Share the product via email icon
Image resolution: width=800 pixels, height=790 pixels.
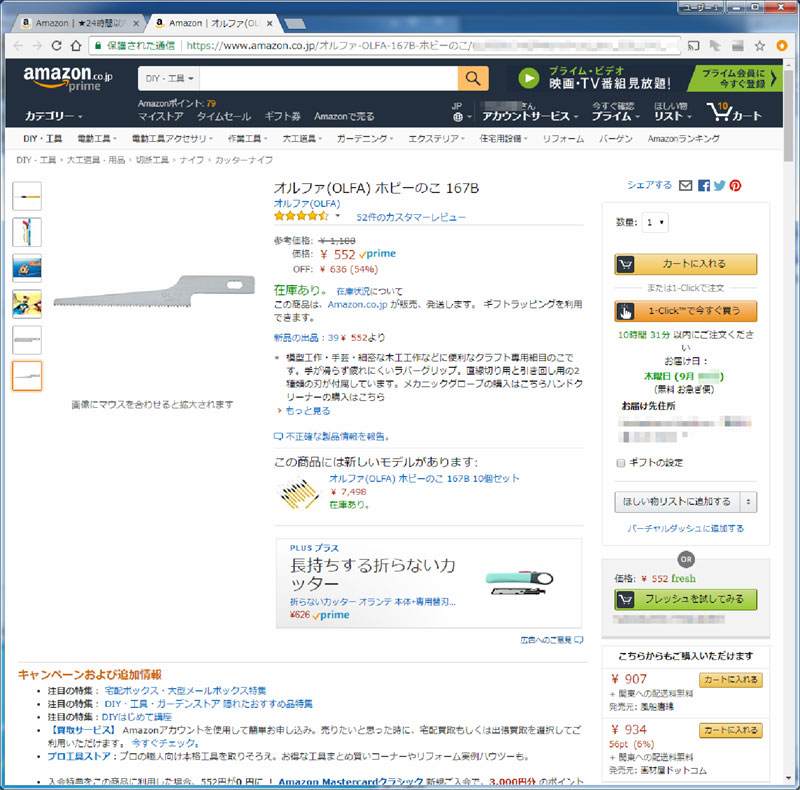686,185
